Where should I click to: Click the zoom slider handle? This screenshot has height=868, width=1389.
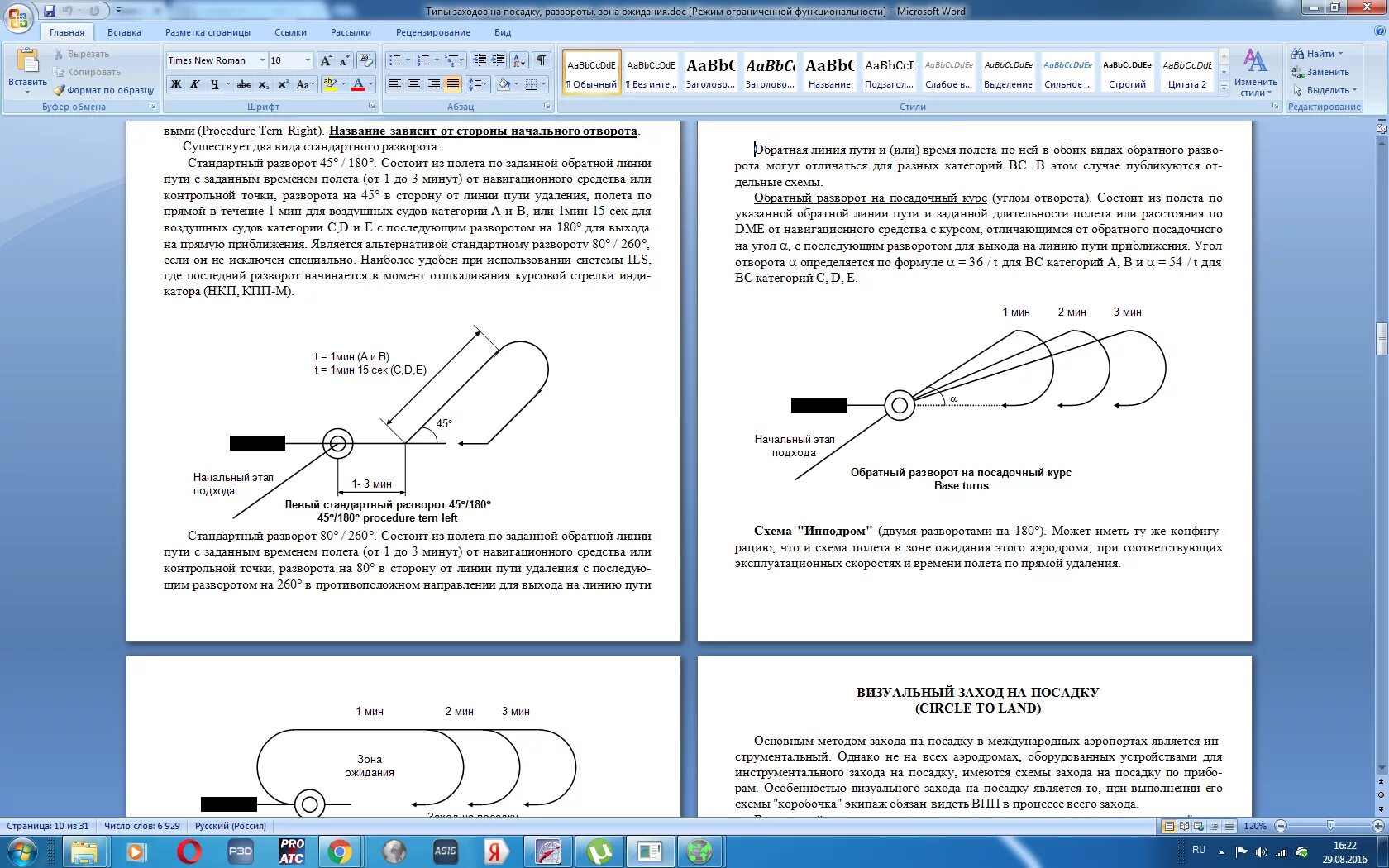tap(1330, 826)
